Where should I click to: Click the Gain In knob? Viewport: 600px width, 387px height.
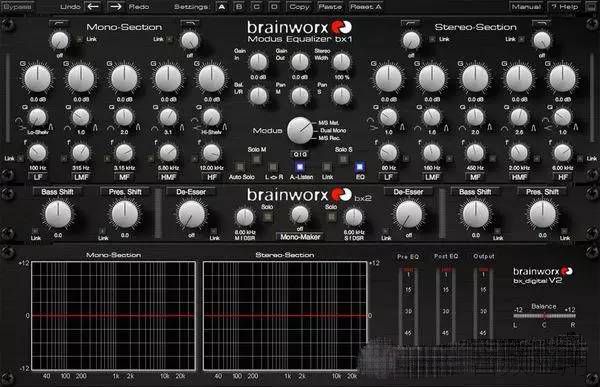258,62
